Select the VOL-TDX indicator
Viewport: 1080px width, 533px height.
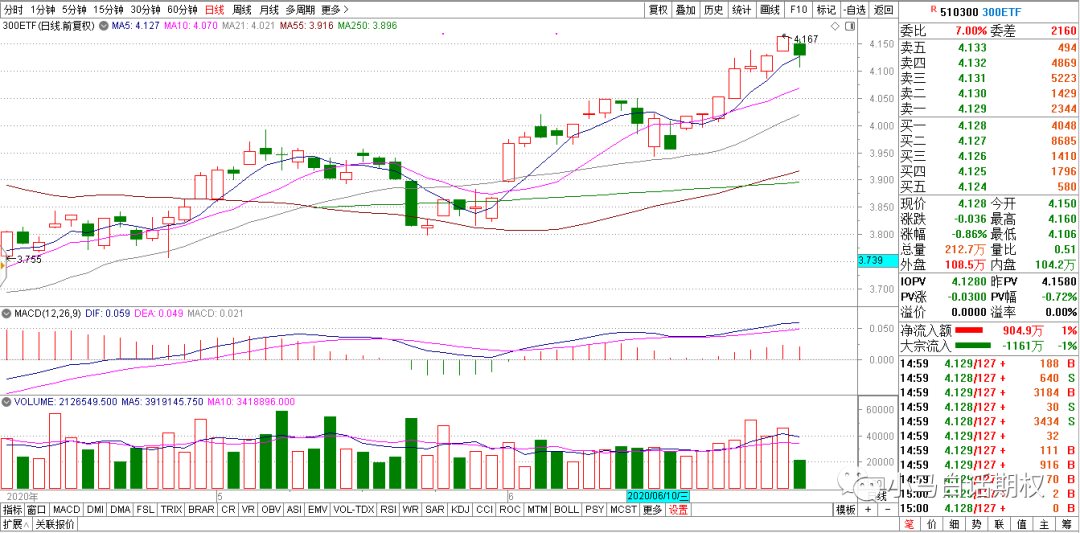pos(353,510)
